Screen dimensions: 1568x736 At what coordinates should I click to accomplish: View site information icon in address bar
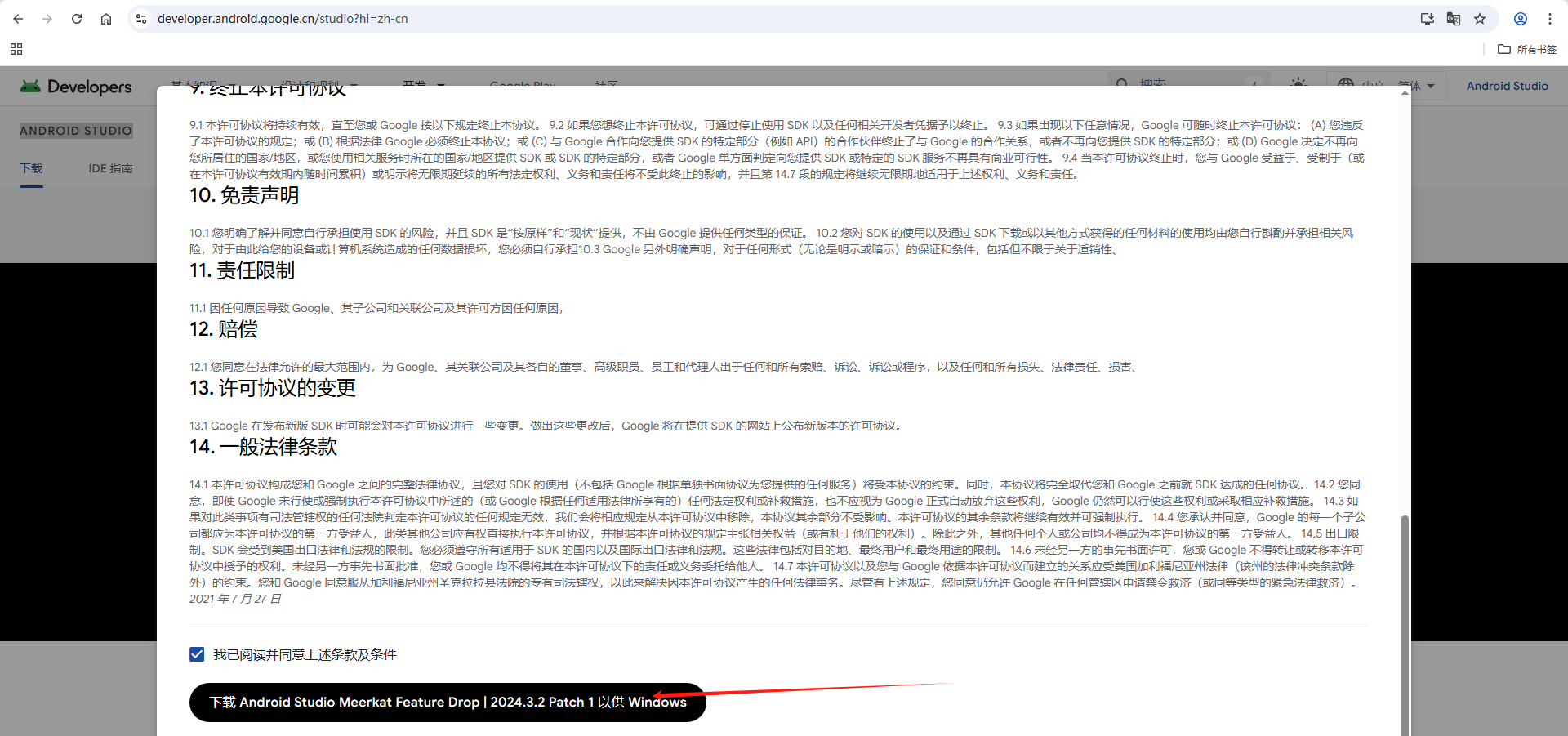(141, 19)
